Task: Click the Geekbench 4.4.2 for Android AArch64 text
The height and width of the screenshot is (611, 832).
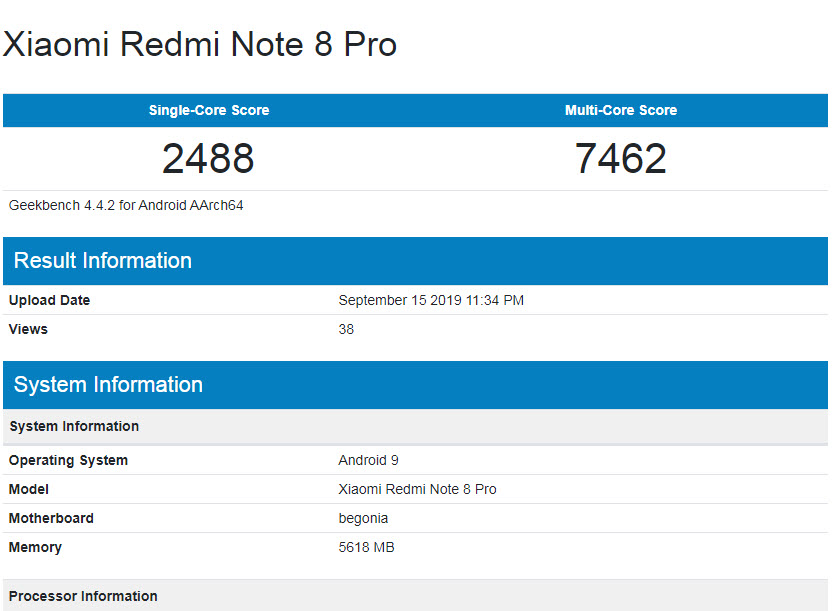Action: click(x=126, y=205)
